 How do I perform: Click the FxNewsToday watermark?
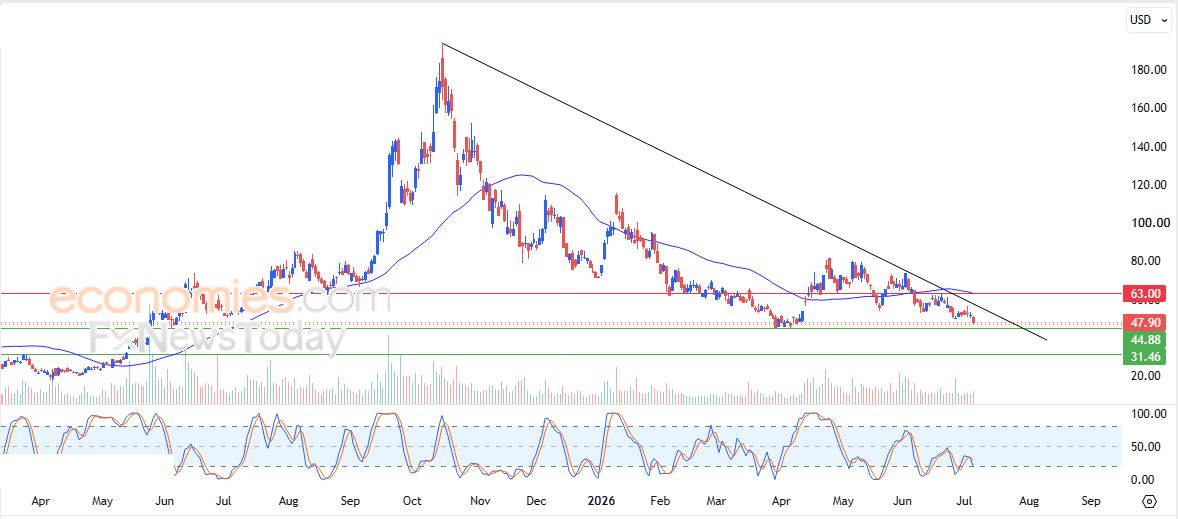click(x=218, y=338)
